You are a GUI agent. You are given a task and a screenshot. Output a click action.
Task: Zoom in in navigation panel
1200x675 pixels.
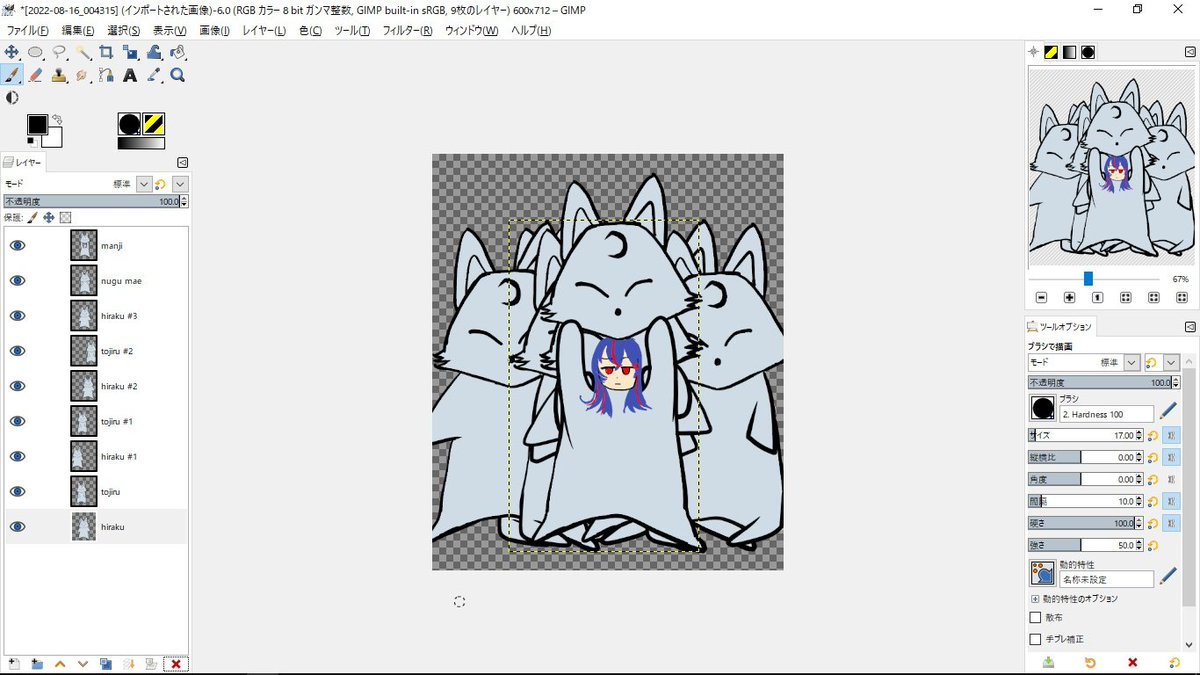click(1069, 298)
